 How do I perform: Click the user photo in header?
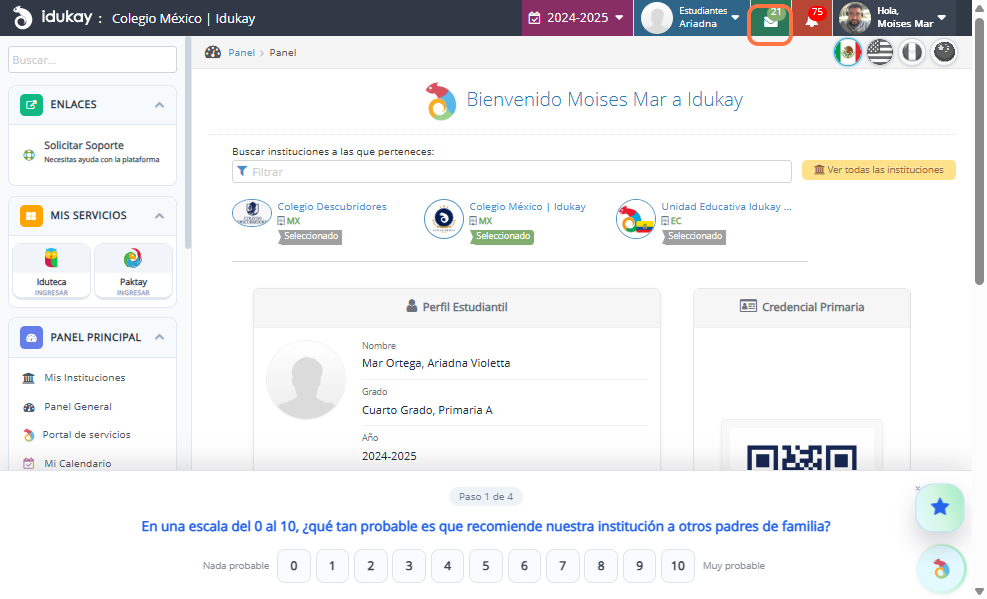tap(855, 18)
